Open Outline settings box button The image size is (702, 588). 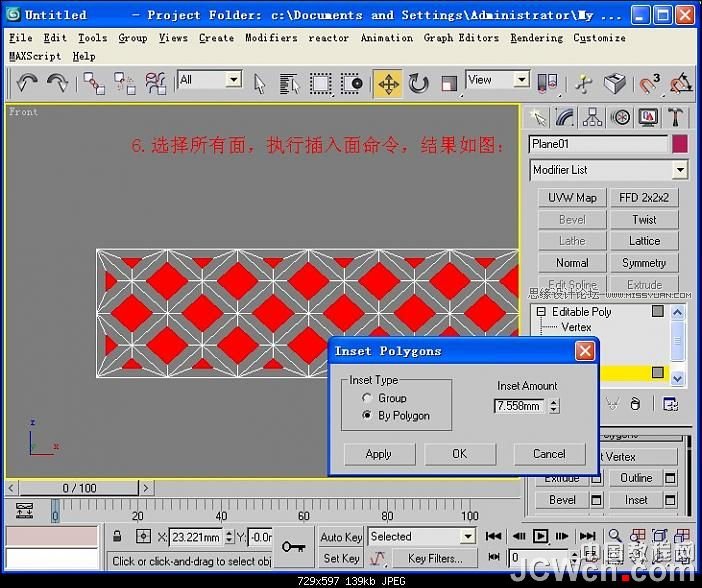click(x=670, y=478)
